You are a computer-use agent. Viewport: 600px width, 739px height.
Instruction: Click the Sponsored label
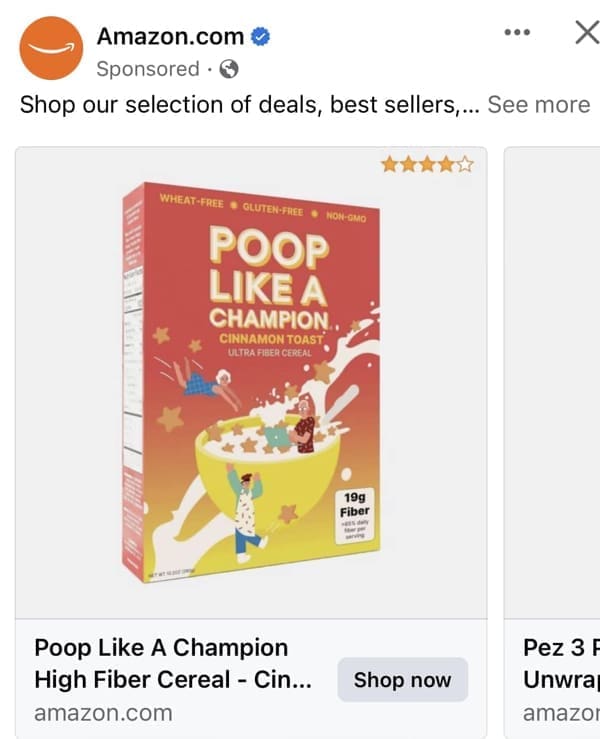147,69
